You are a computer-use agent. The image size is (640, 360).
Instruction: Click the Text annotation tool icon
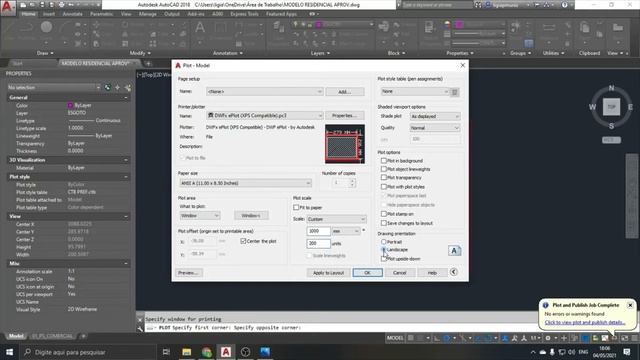coord(200,28)
